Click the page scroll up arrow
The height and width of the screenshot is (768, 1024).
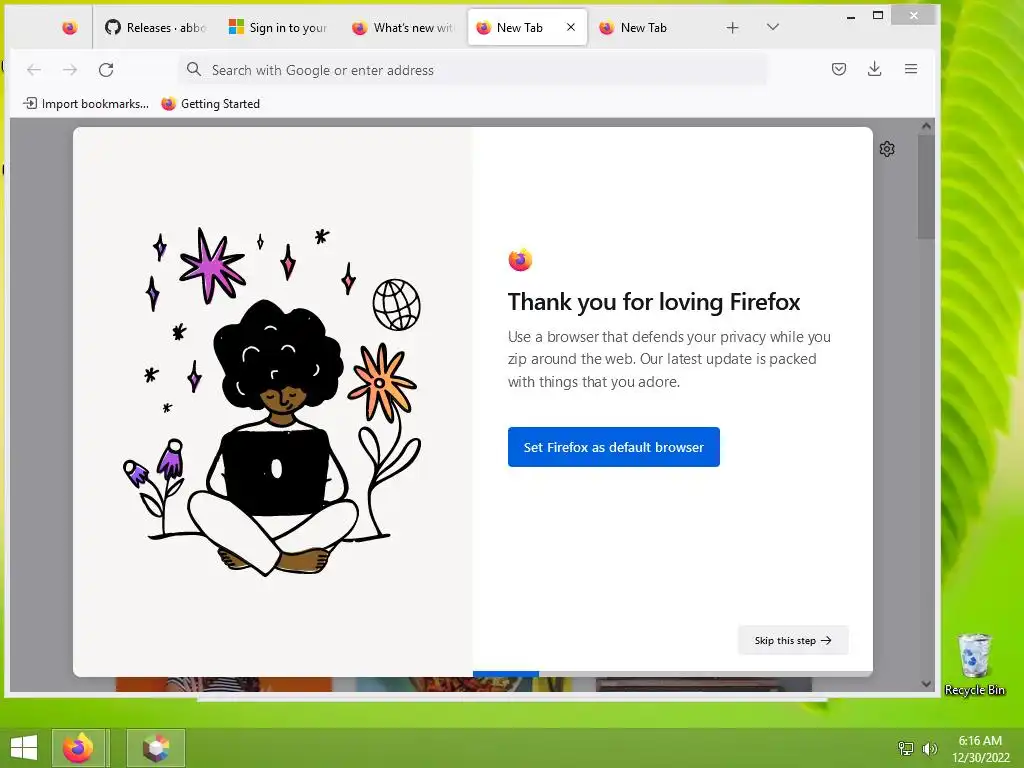click(x=926, y=126)
